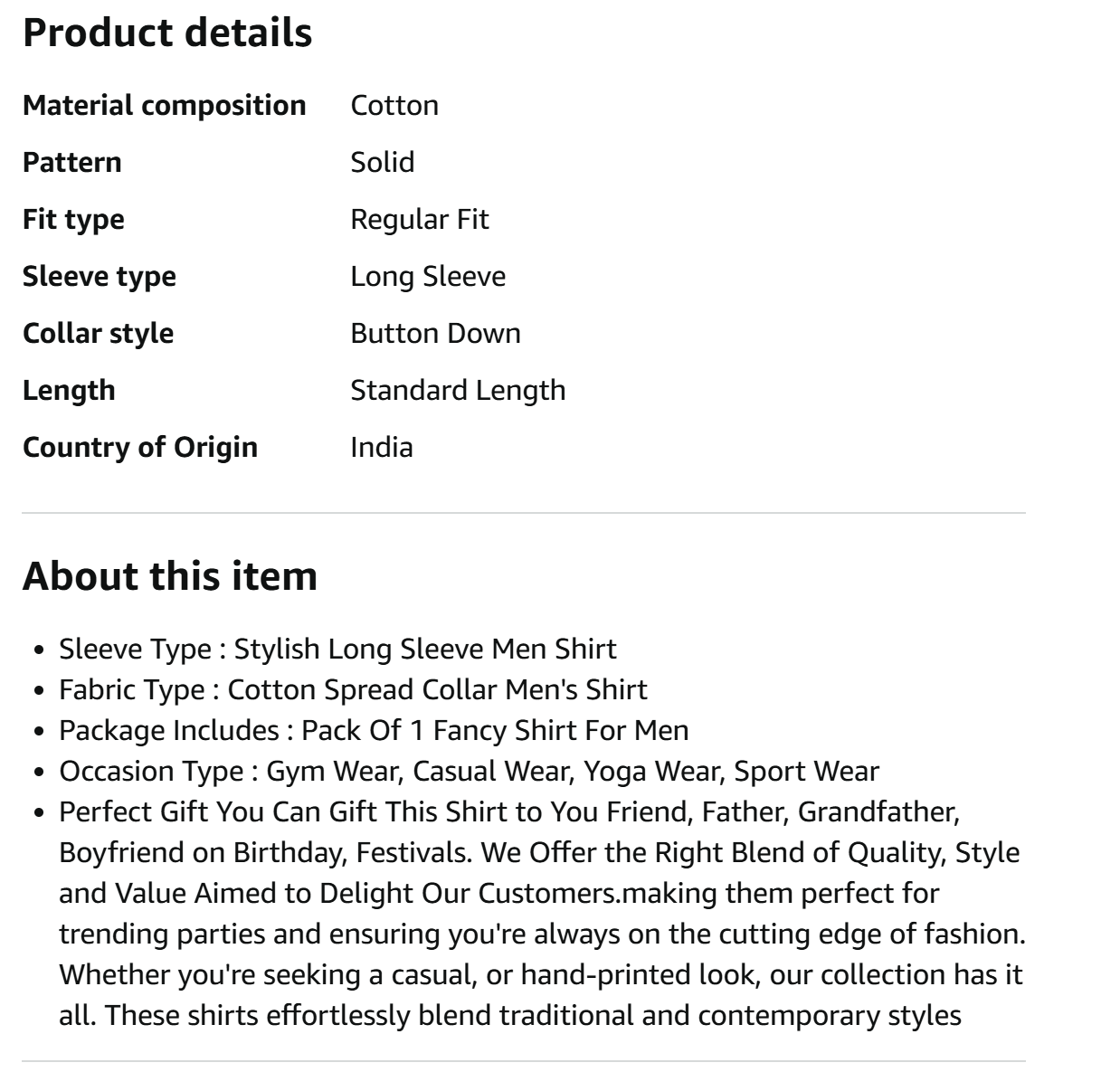This screenshot has height=1091, width=1120.
Task: Select the Standard Length value
Action: pos(458,390)
